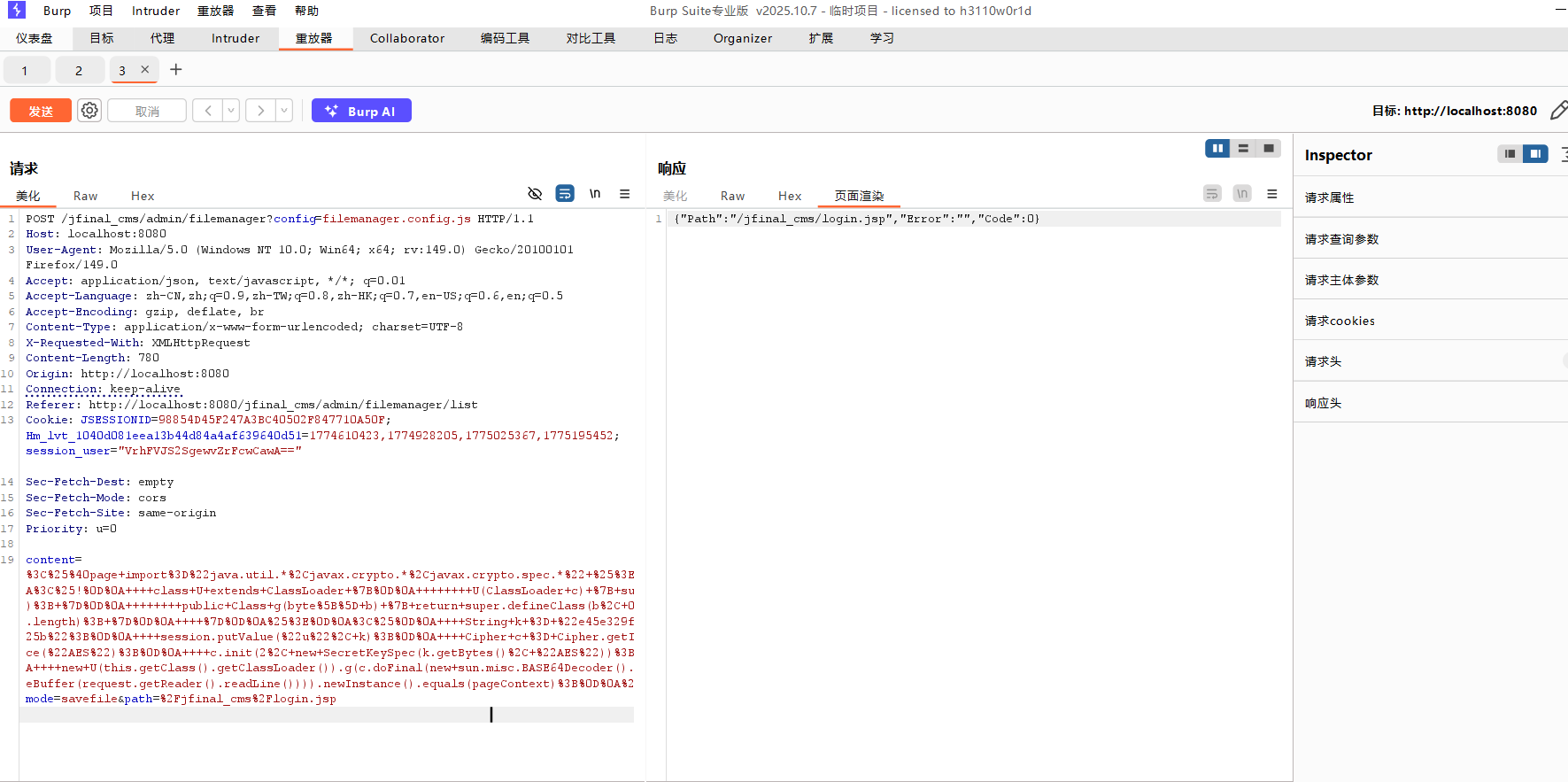1568x782 pixels.
Task: Select response 页面渲染 render tab
Action: (x=859, y=197)
